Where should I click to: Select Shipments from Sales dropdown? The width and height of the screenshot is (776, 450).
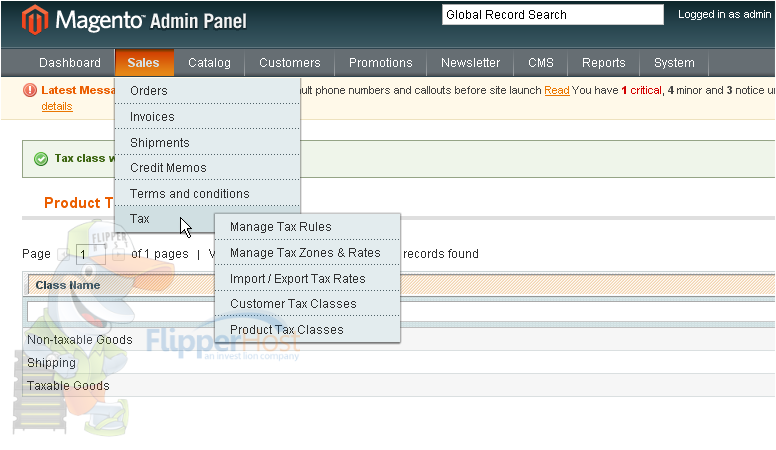[207, 143]
